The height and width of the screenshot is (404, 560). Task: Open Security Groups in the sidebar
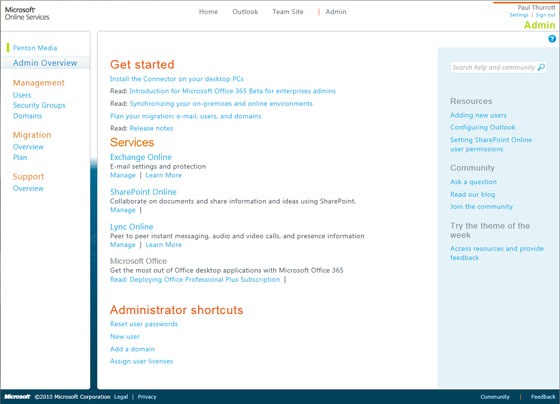tap(39, 105)
